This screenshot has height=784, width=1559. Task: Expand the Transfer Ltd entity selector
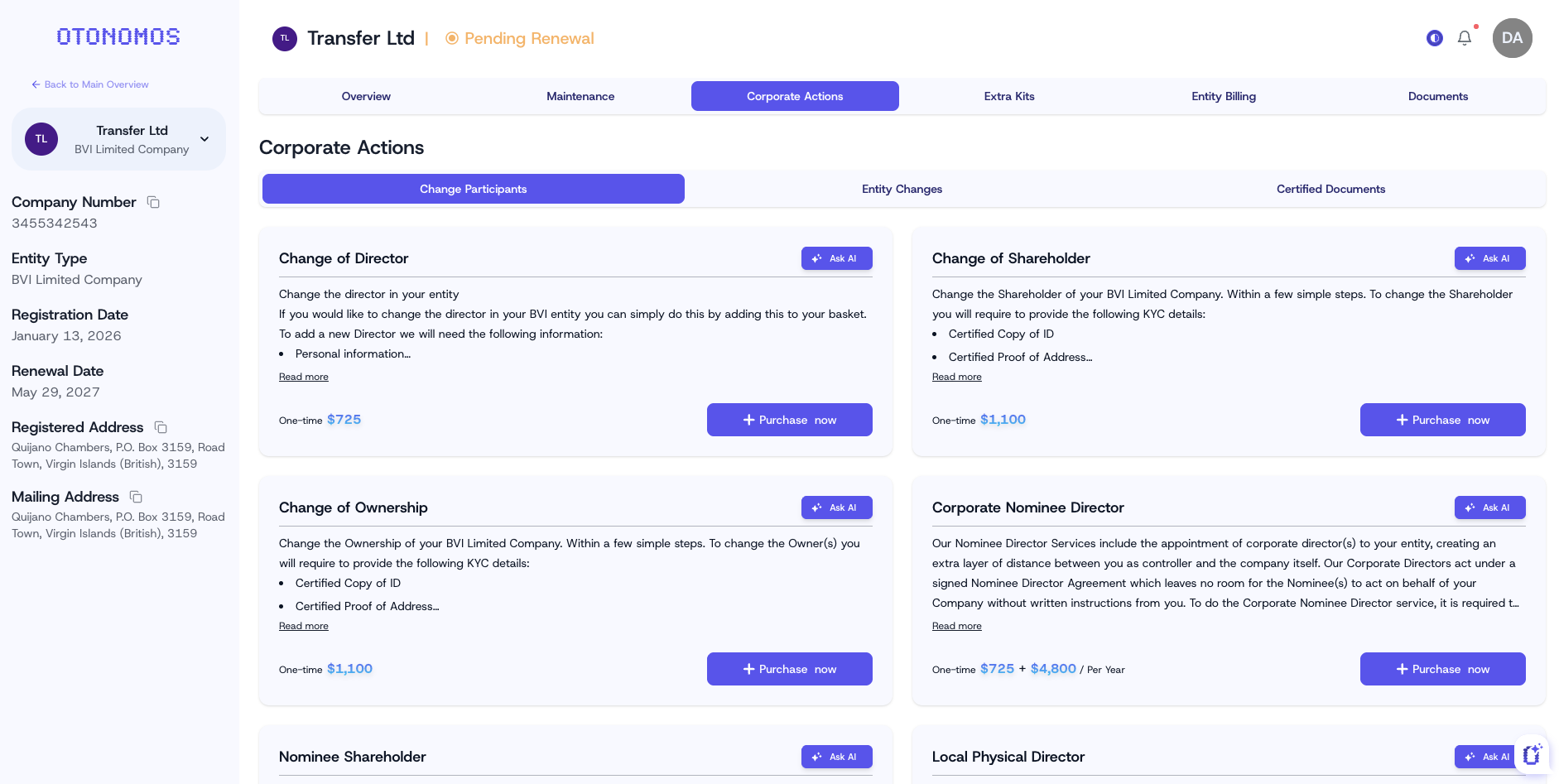[204, 139]
